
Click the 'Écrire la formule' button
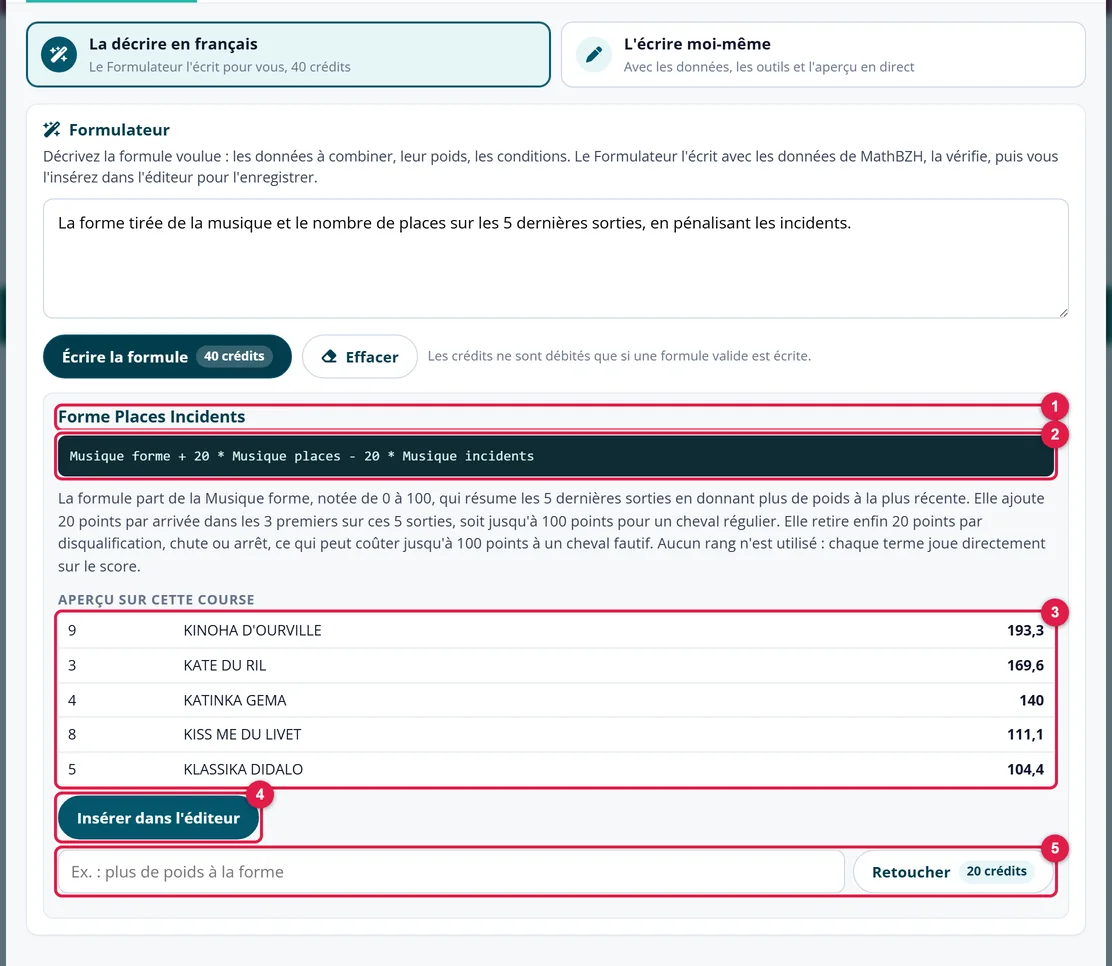click(167, 357)
